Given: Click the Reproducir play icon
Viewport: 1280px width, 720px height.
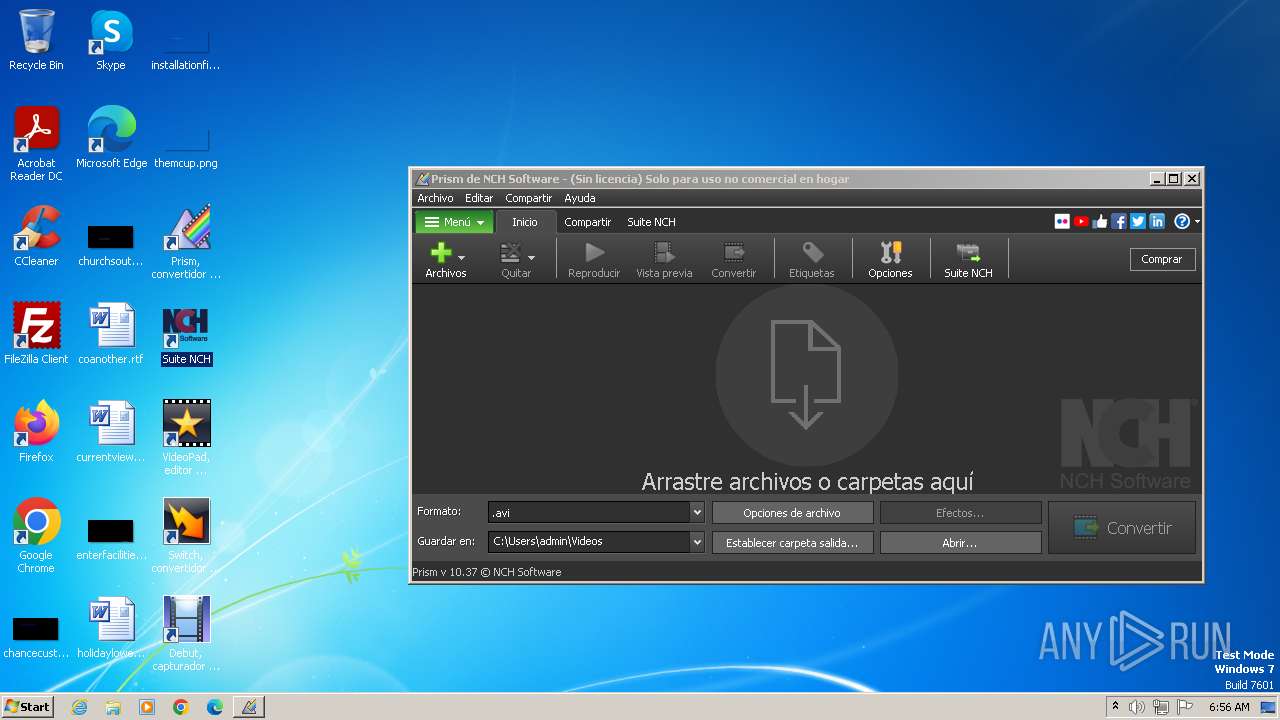Looking at the screenshot, I should coord(594,253).
